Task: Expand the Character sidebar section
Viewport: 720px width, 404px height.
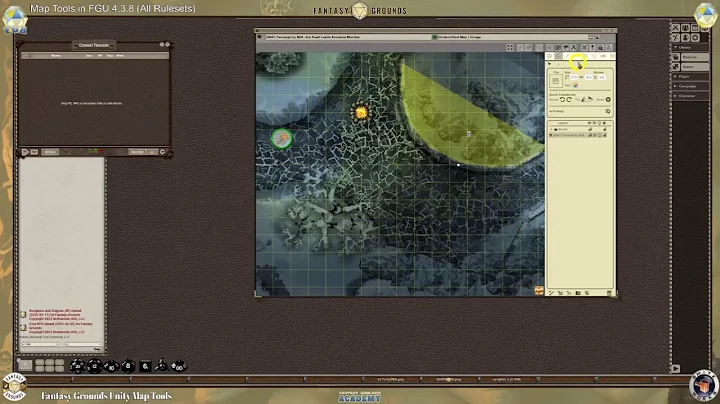Action: coord(691,96)
